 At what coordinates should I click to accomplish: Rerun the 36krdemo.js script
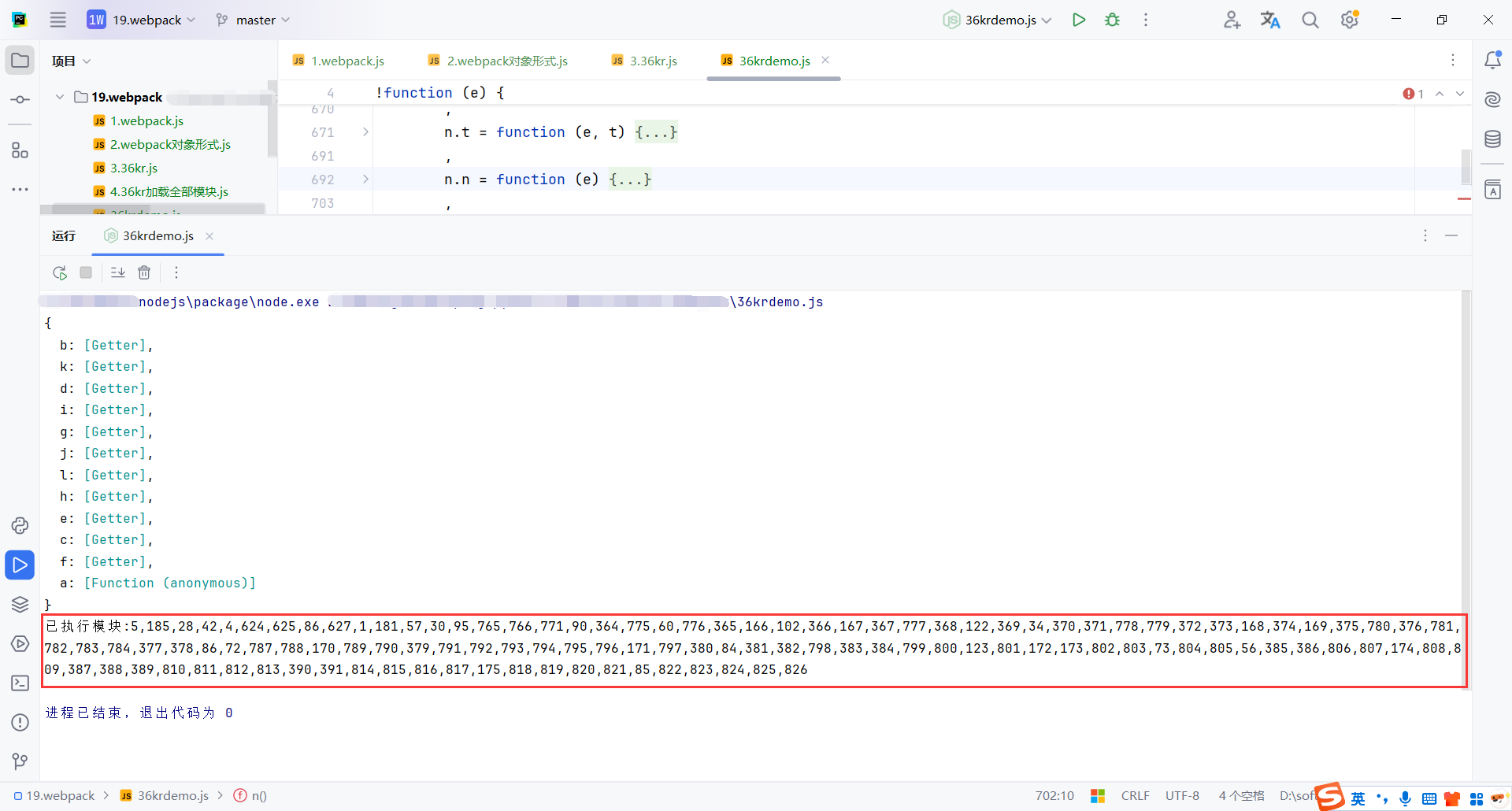point(60,272)
